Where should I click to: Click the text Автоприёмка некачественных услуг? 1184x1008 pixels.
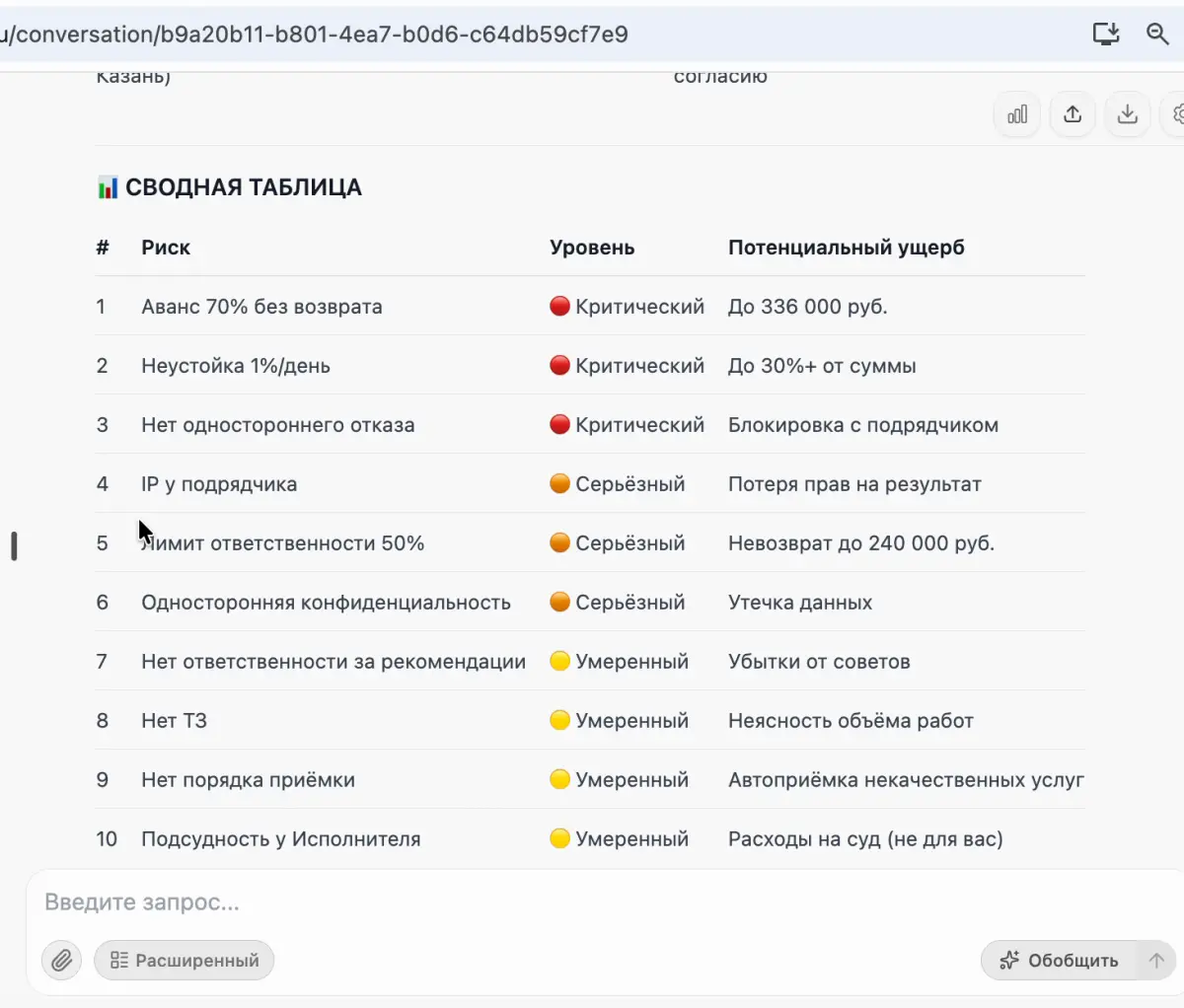(x=906, y=780)
